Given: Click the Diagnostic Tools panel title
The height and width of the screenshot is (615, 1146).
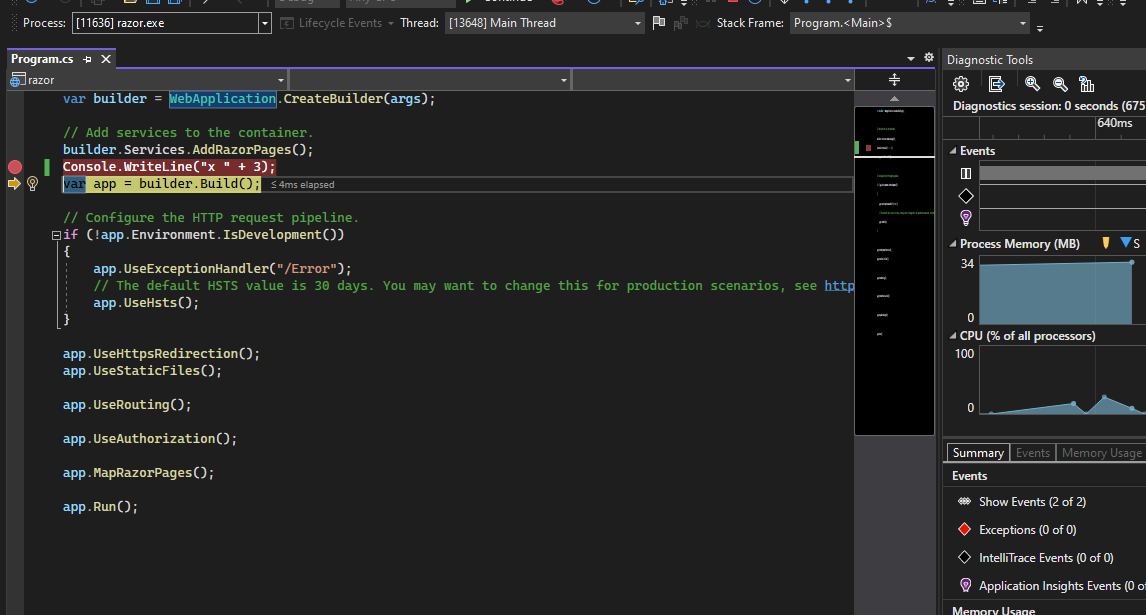Looking at the screenshot, I should click(x=990, y=60).
